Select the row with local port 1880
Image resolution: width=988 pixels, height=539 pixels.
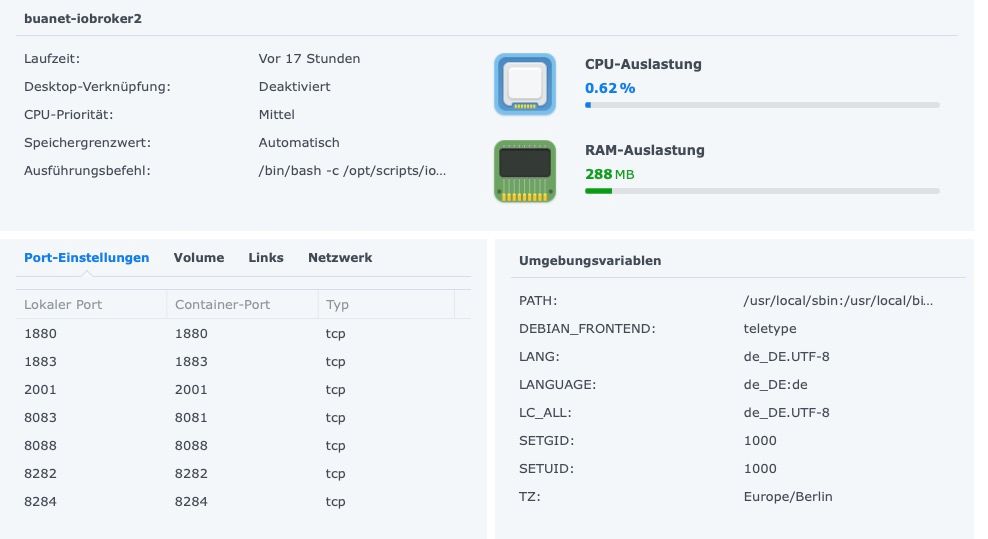point(243,333)
